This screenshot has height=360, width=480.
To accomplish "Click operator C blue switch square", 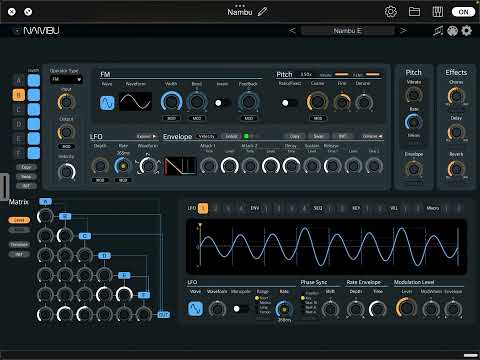I will [34, 109].
